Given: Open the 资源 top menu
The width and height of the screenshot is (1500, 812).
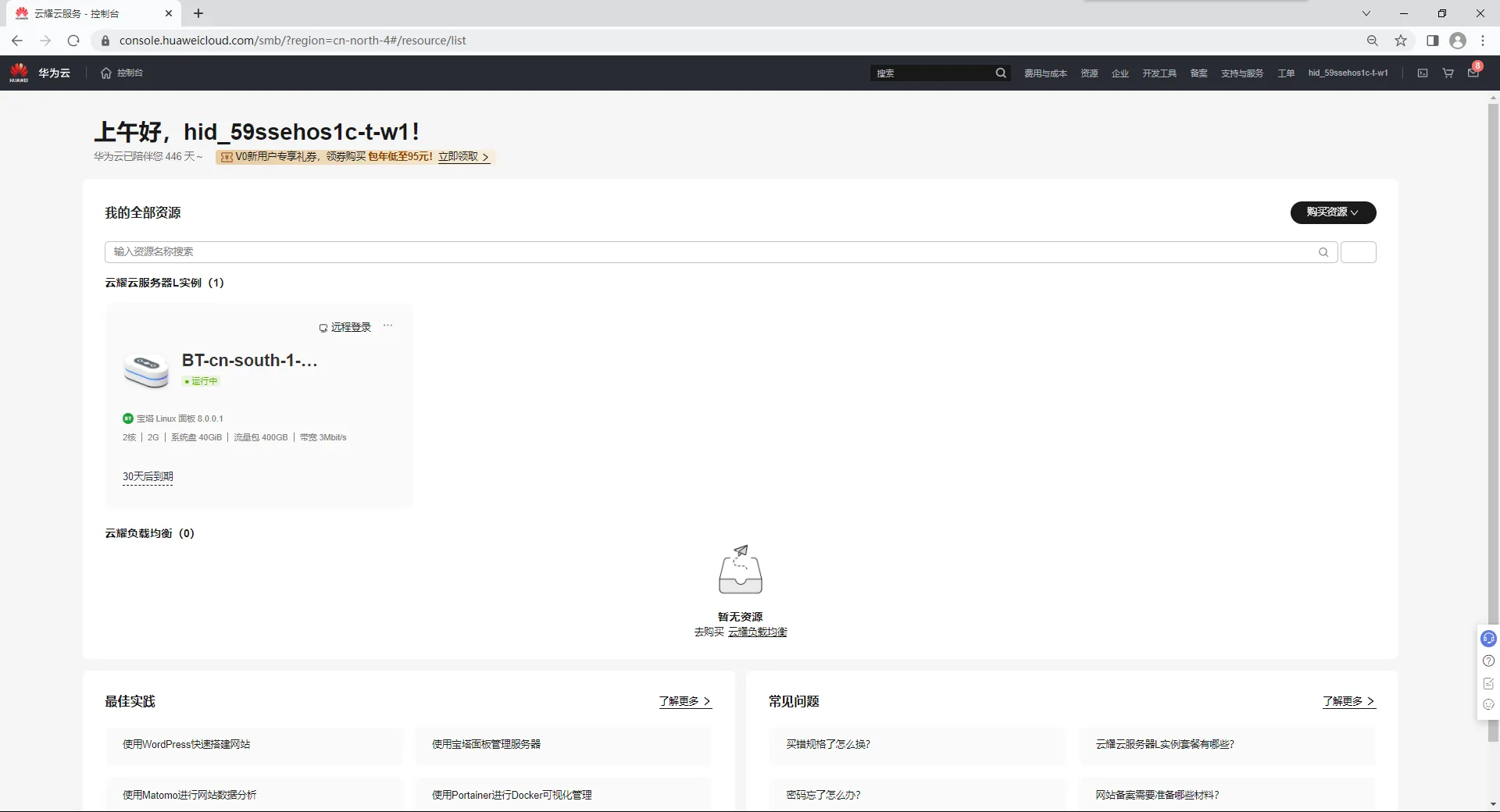Looking at the screenshot, I should click(x=1089, y=73).
